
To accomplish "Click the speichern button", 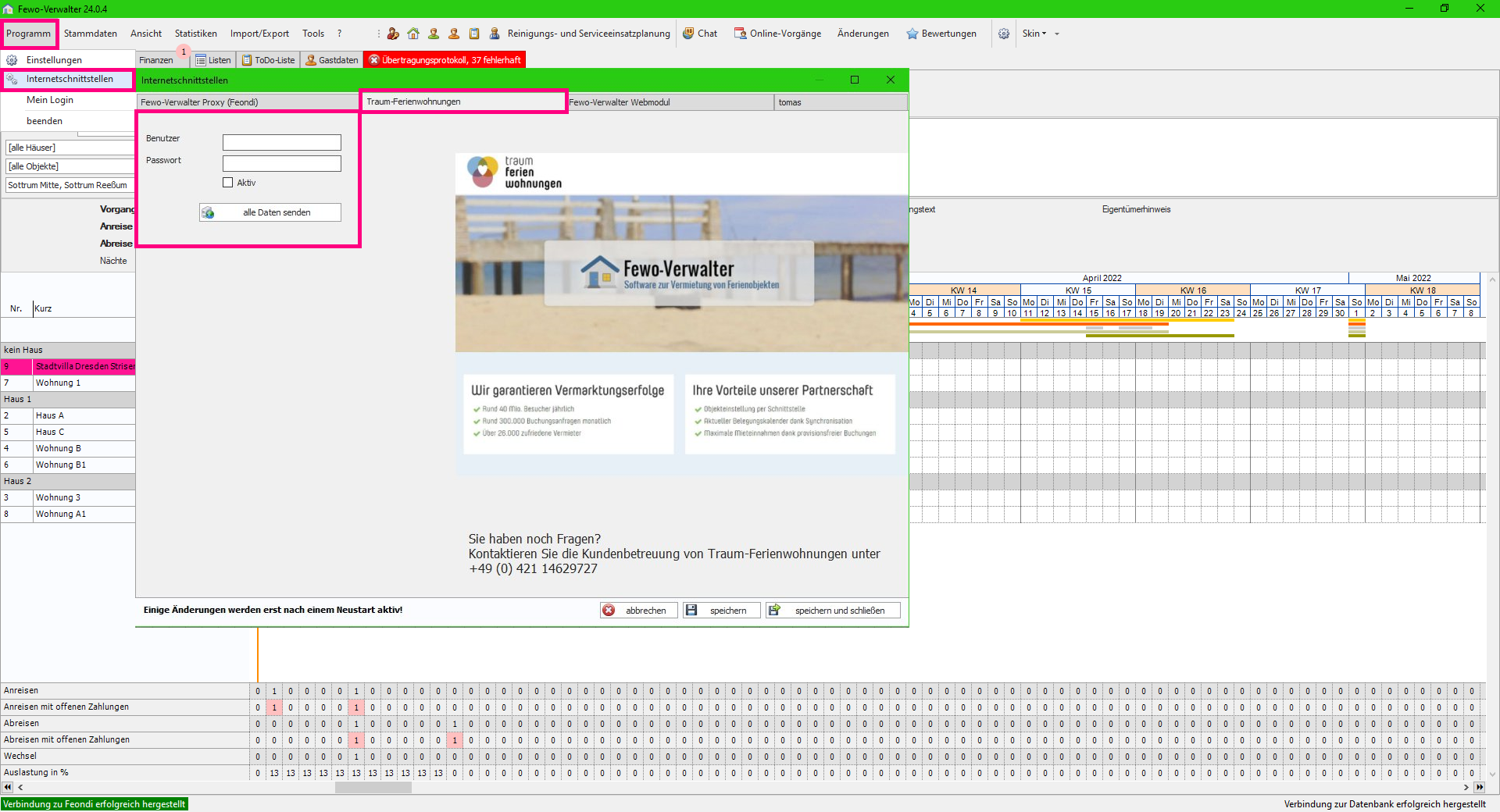I will click(721, 611).
